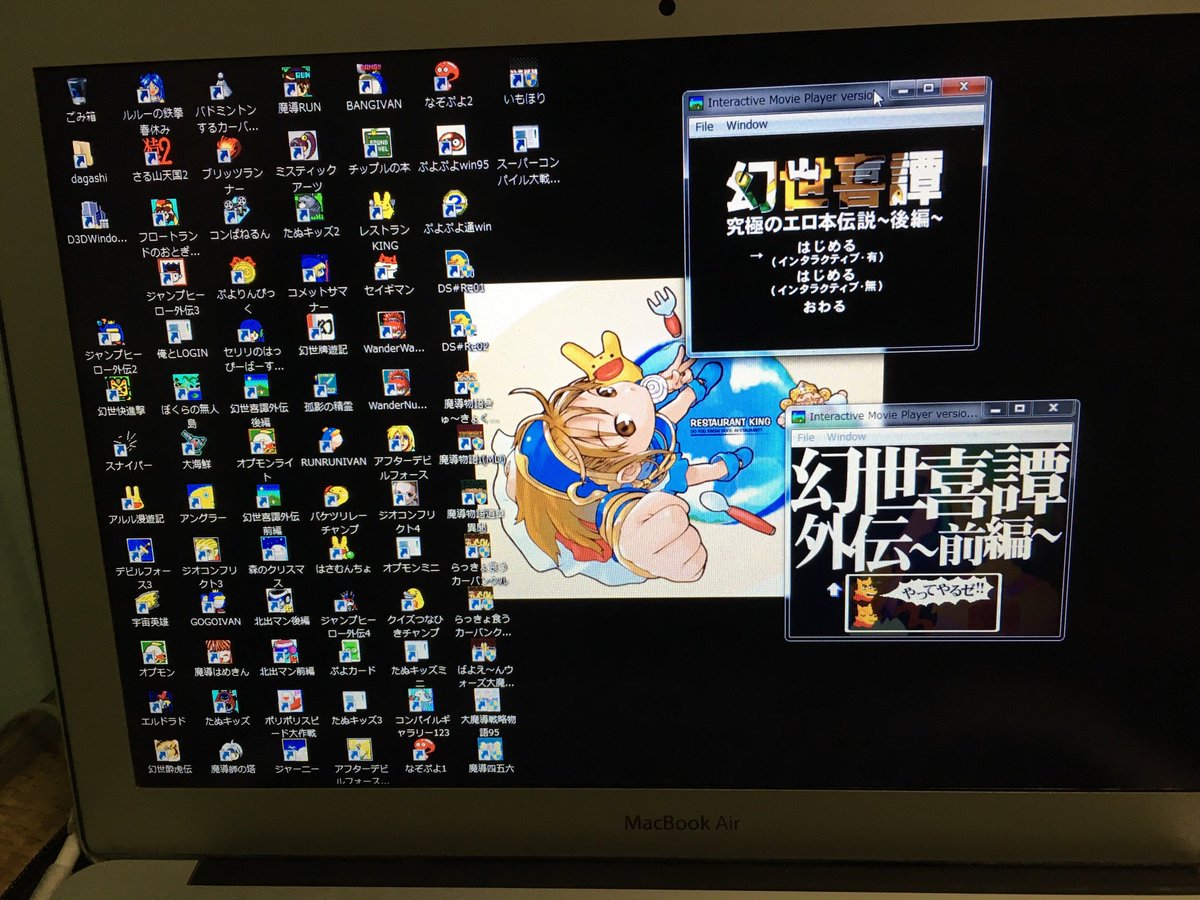Click the やってやるぜ!! button

(x=922, y=602)
